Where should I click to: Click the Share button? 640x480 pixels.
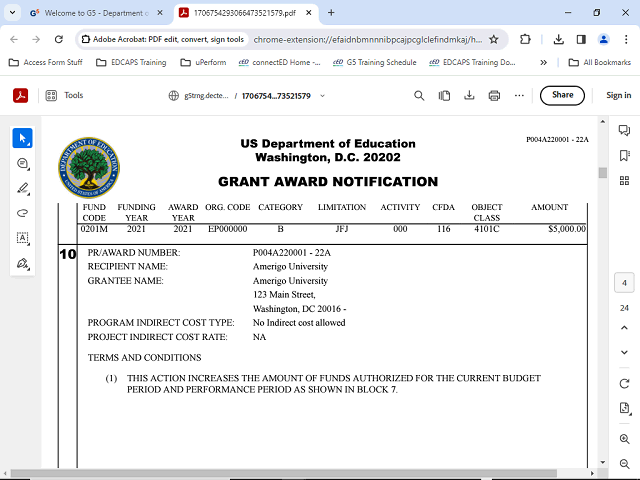[x=562, y=95]
